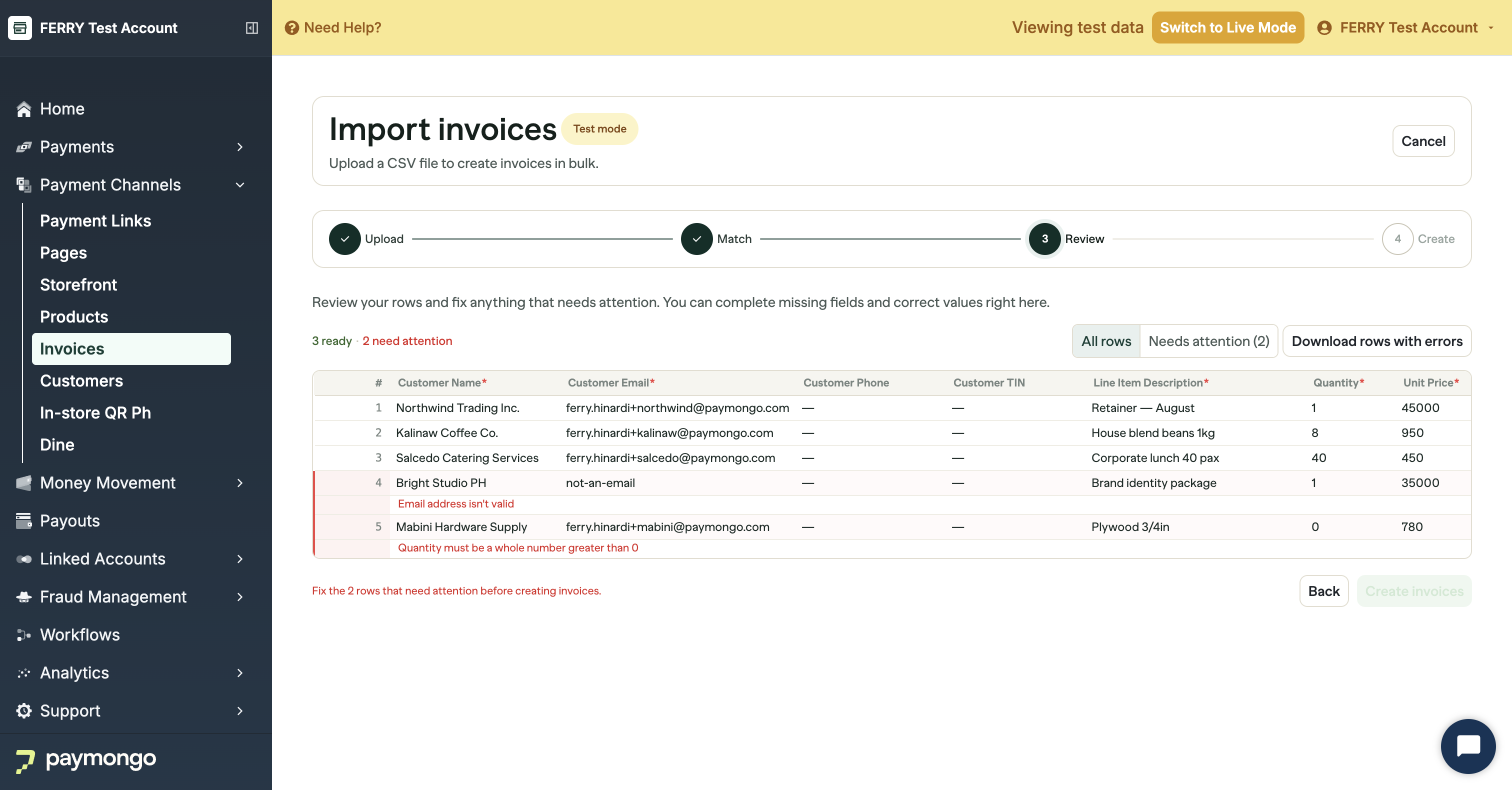The width and height of the screenshot is (1512, 790).
Task: Click the Fraud Management icon
Action: coord(23,597)
